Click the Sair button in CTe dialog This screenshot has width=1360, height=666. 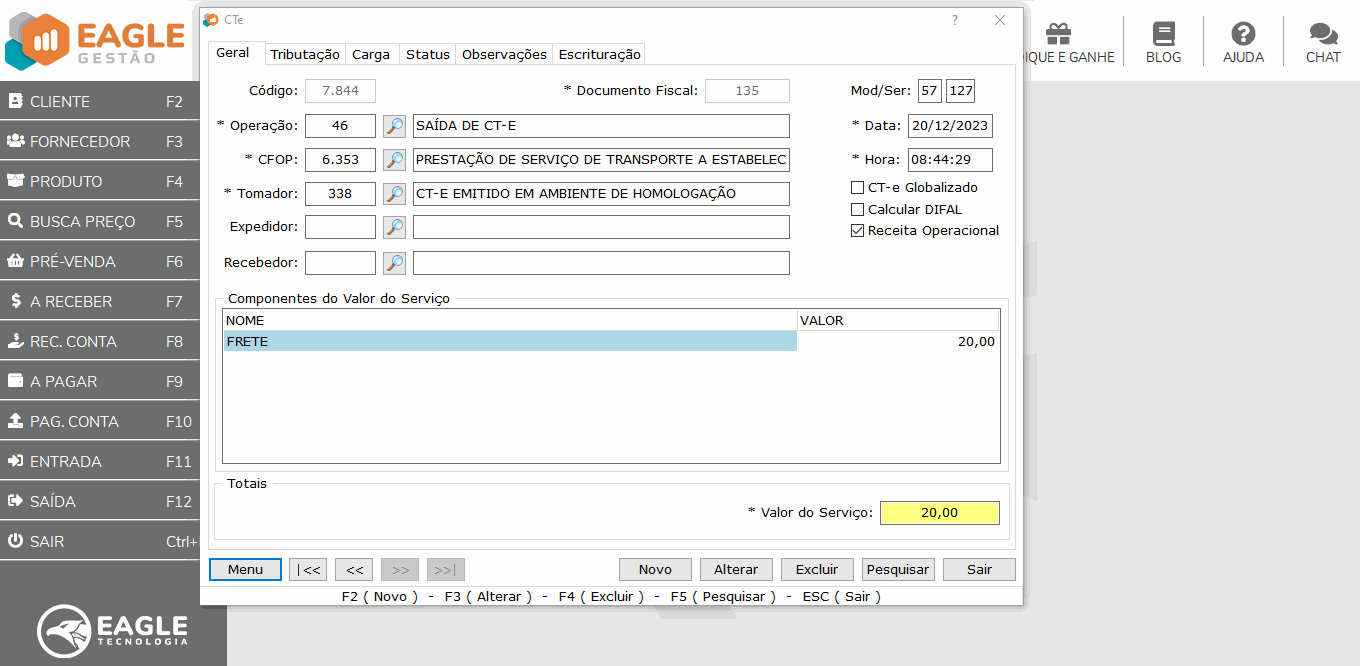click(x=979, y=569)
